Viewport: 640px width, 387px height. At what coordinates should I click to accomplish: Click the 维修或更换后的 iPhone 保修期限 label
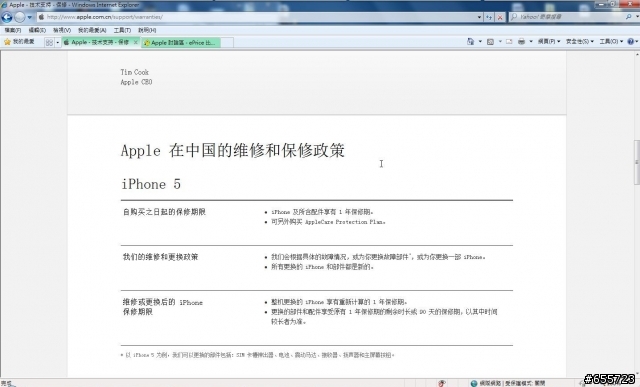coord(162,307)
